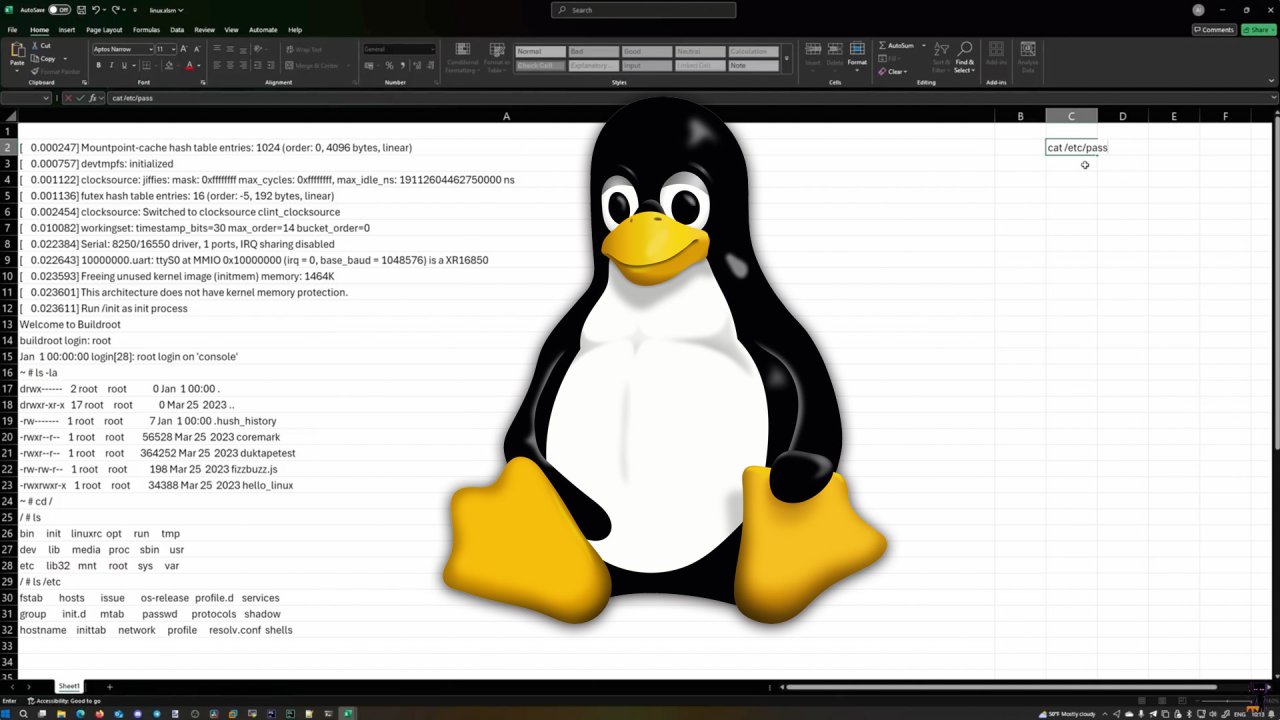Apply the Note cell style
Viewport: 1280px width, 720px height.
pos(752,66)
